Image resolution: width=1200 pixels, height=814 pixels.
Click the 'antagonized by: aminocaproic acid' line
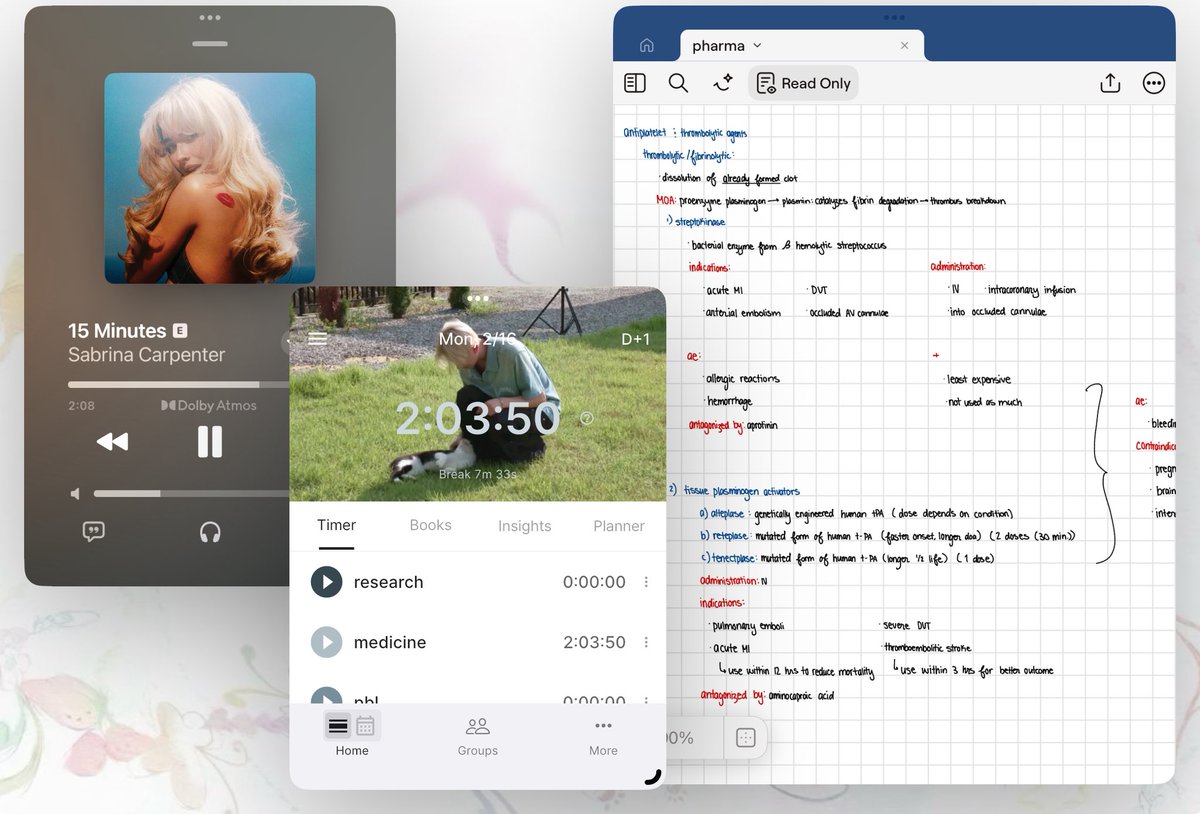[x=767, y=695]
